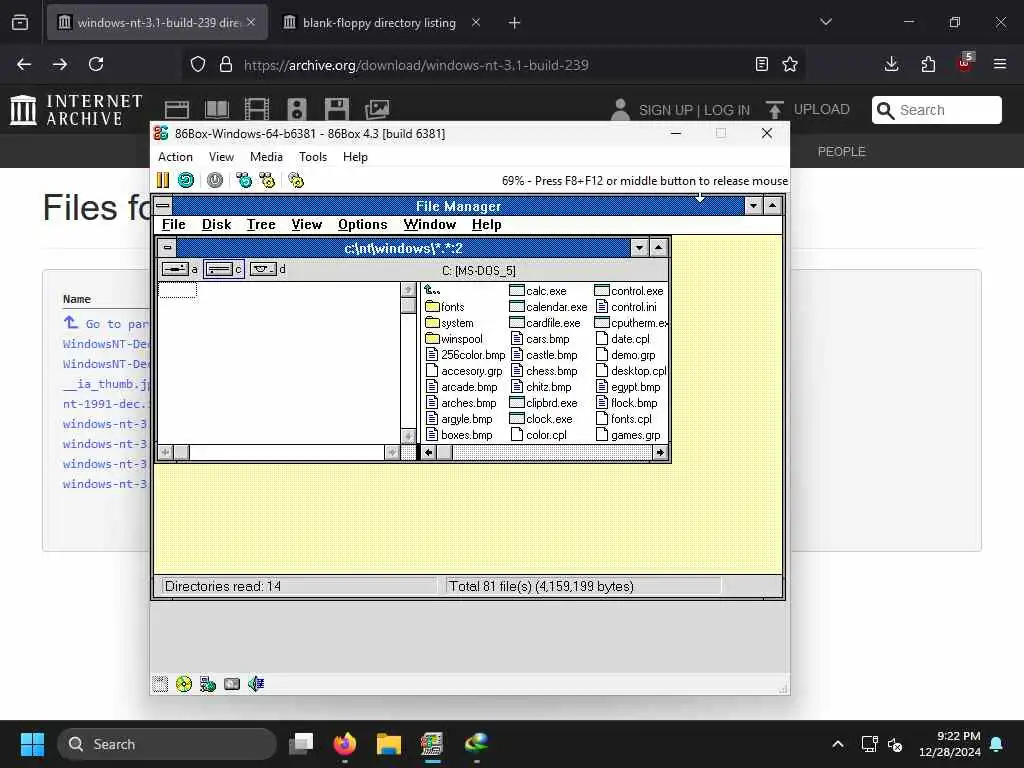Click the CD-ROM disc icon in 86Box status bar
The height and width of the screenshot is (768, 1024).
coord(184,684)
